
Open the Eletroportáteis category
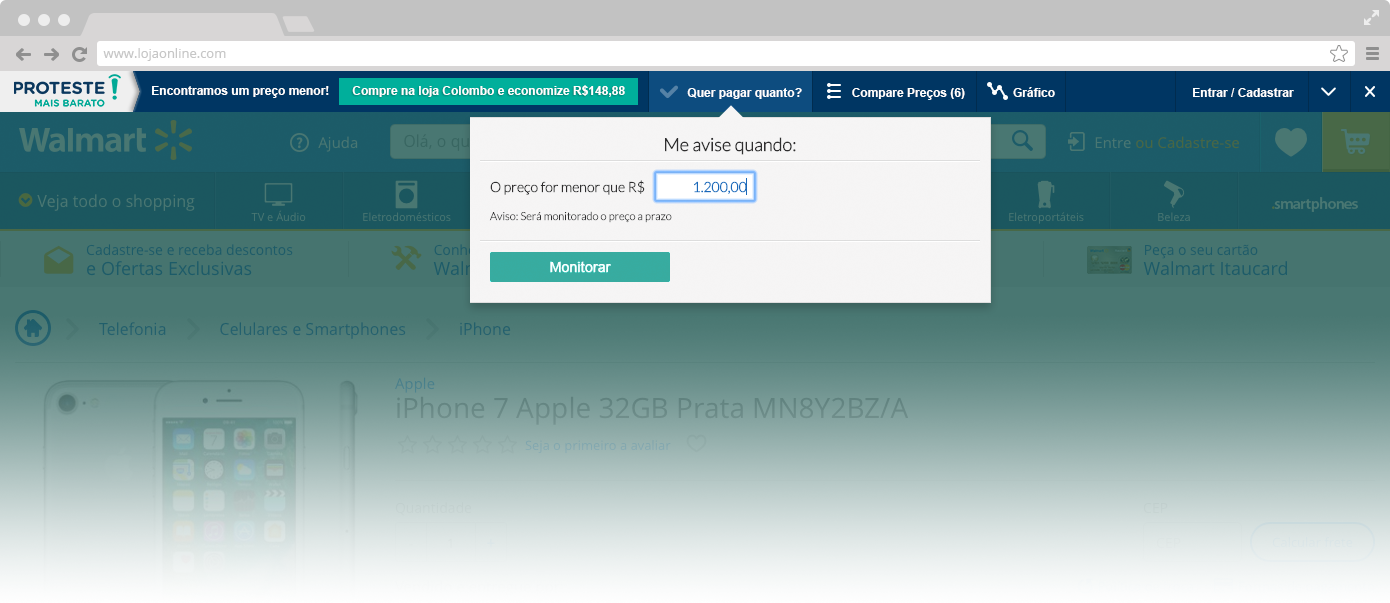pyautogui.click(x=1045, y=203)
